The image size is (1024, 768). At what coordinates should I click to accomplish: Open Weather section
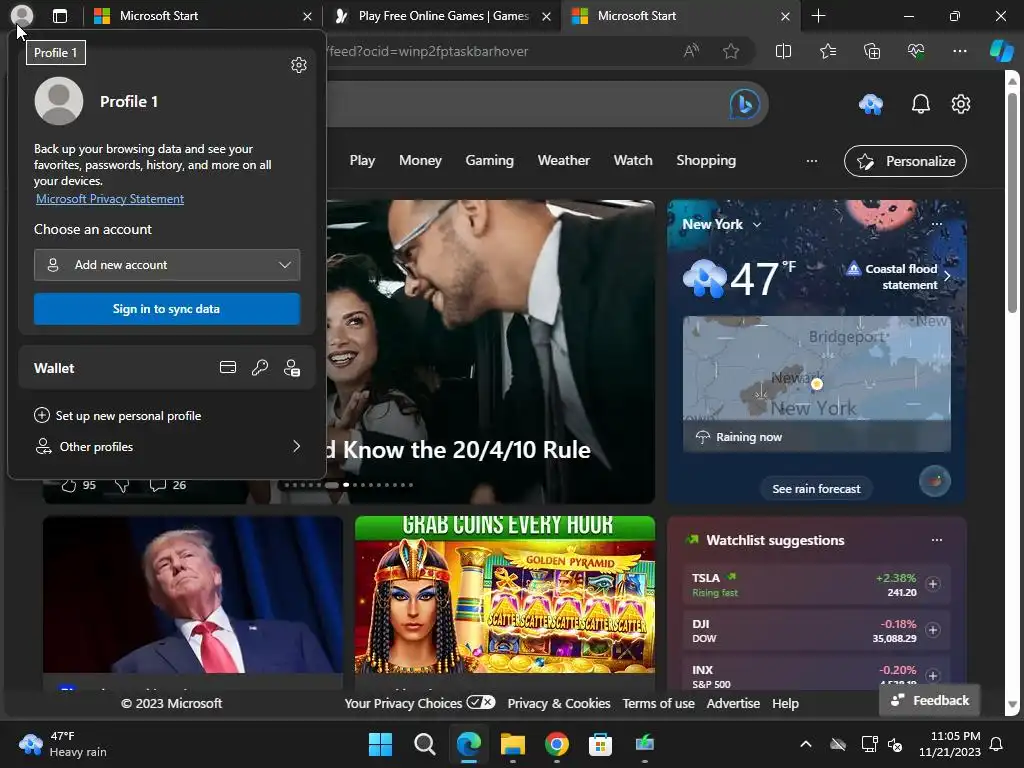click(x=564, y=161)
